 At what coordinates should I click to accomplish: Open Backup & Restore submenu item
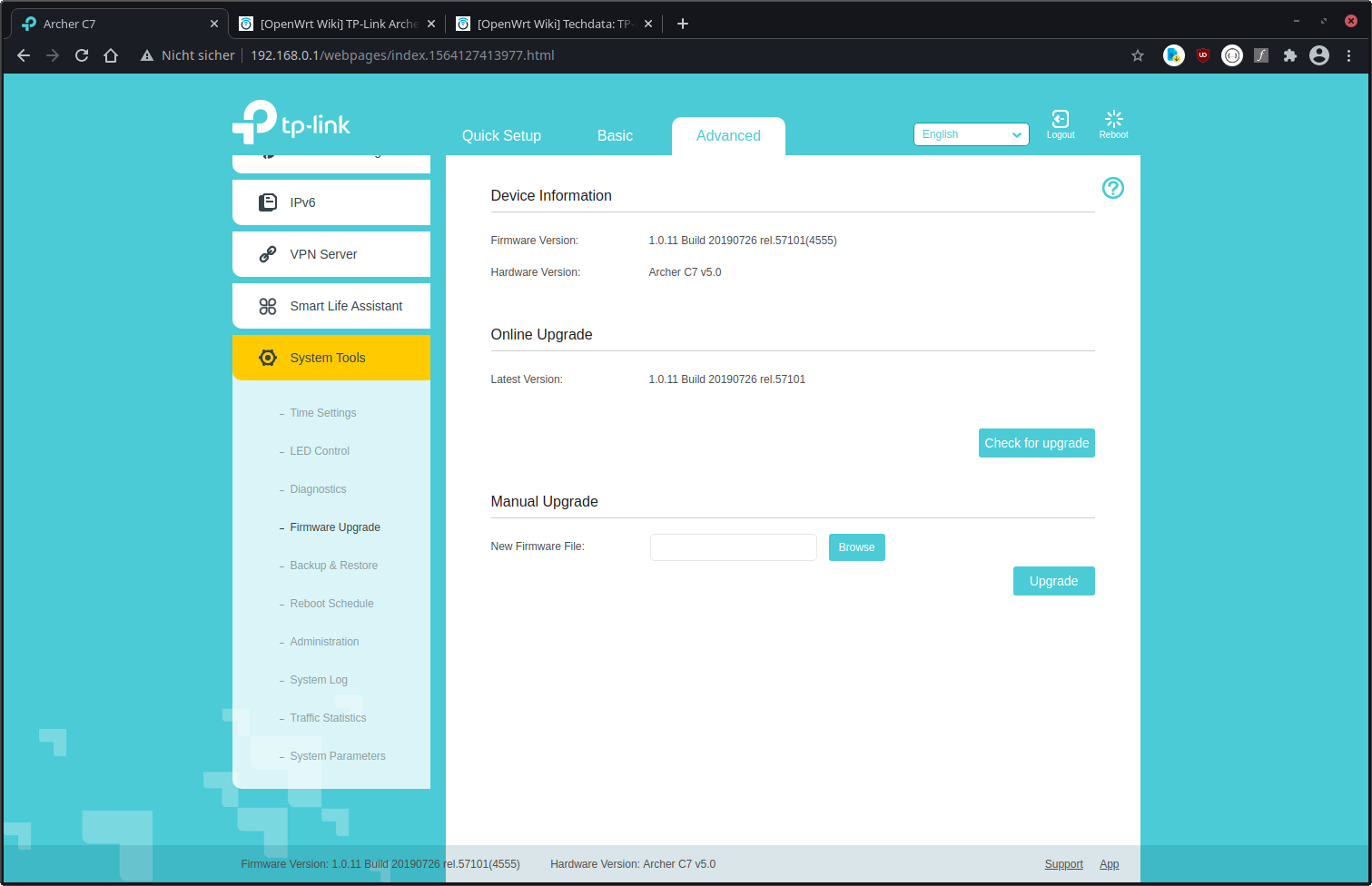[x=333, y=566]
